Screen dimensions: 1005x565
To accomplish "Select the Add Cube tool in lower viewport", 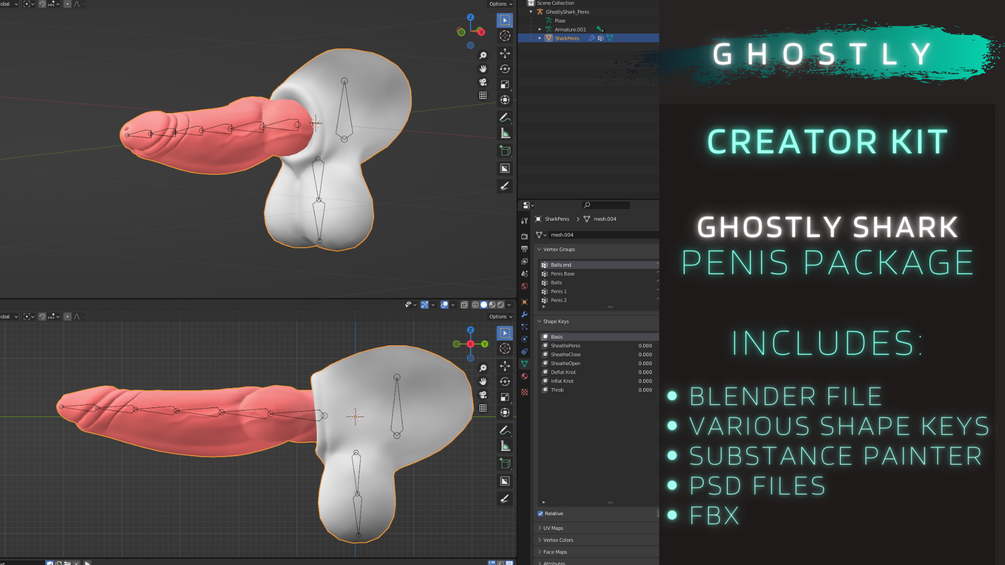I will pyautogui.click(x=505, y=464).
